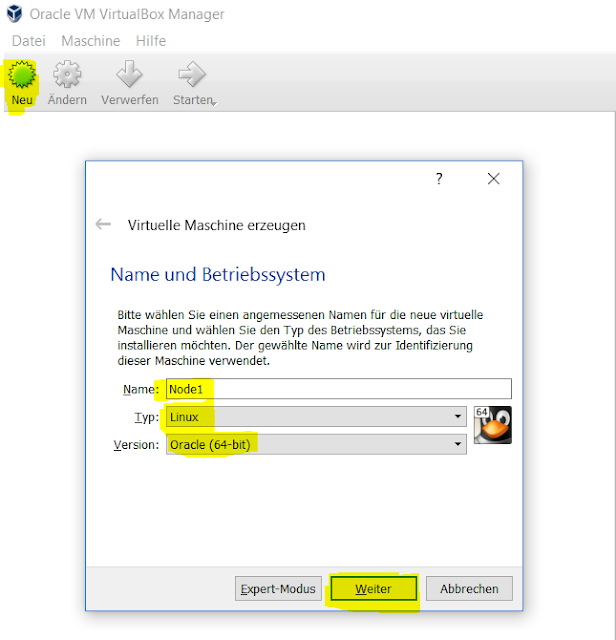Open the Version dropdown showing Oracle (64-bit)
616x640 pixels.
[x=316, y=444]
